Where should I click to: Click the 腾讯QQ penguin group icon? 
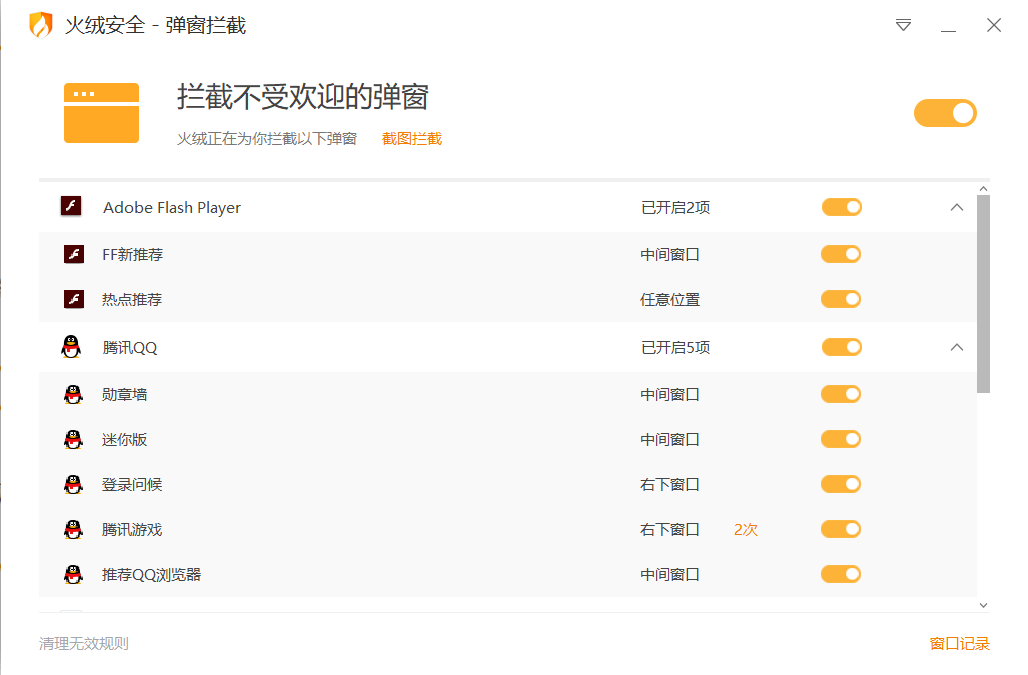(x=70, y=347)
